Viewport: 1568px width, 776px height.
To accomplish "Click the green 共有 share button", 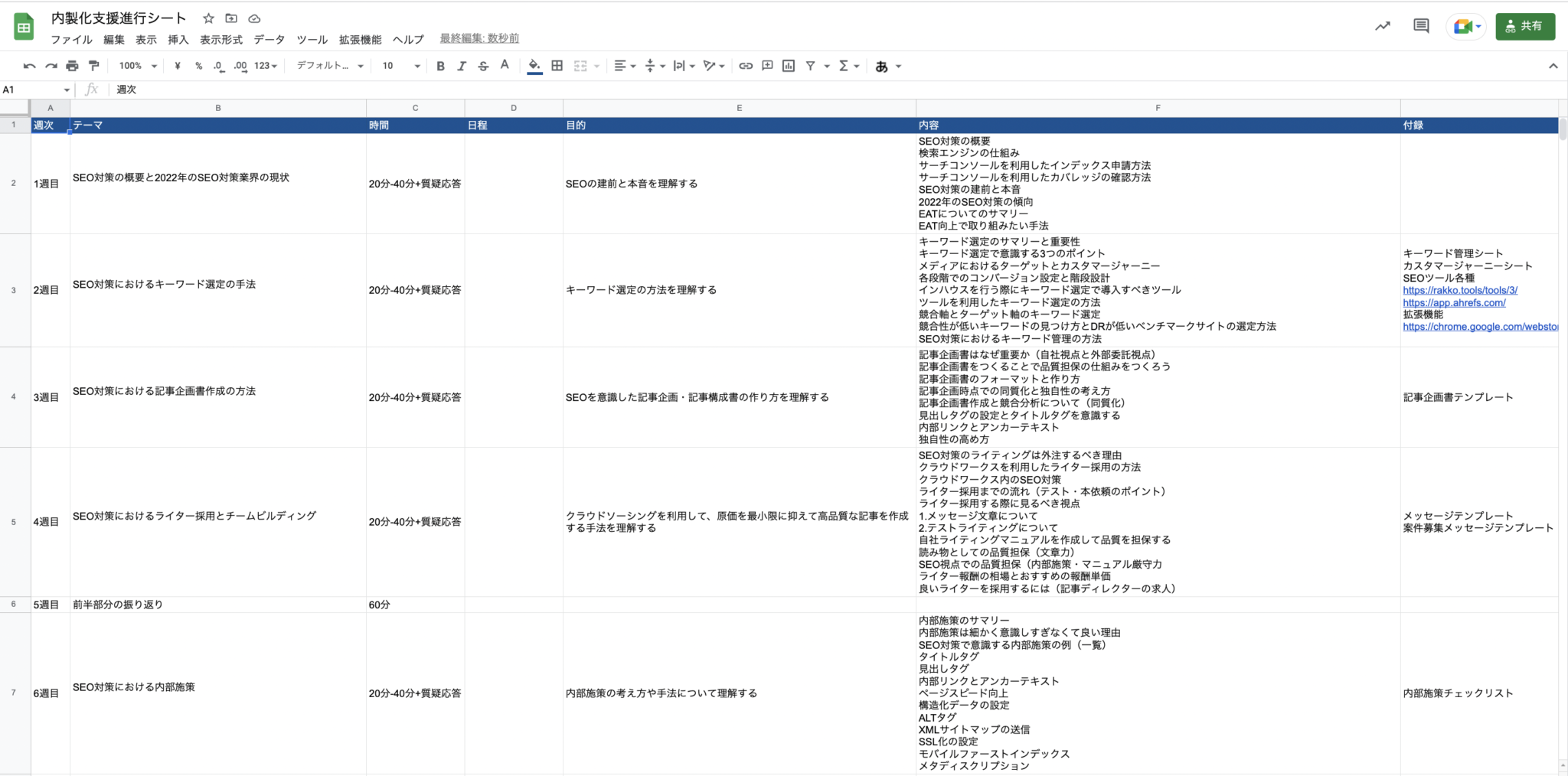I will [x=1524, y=26].
